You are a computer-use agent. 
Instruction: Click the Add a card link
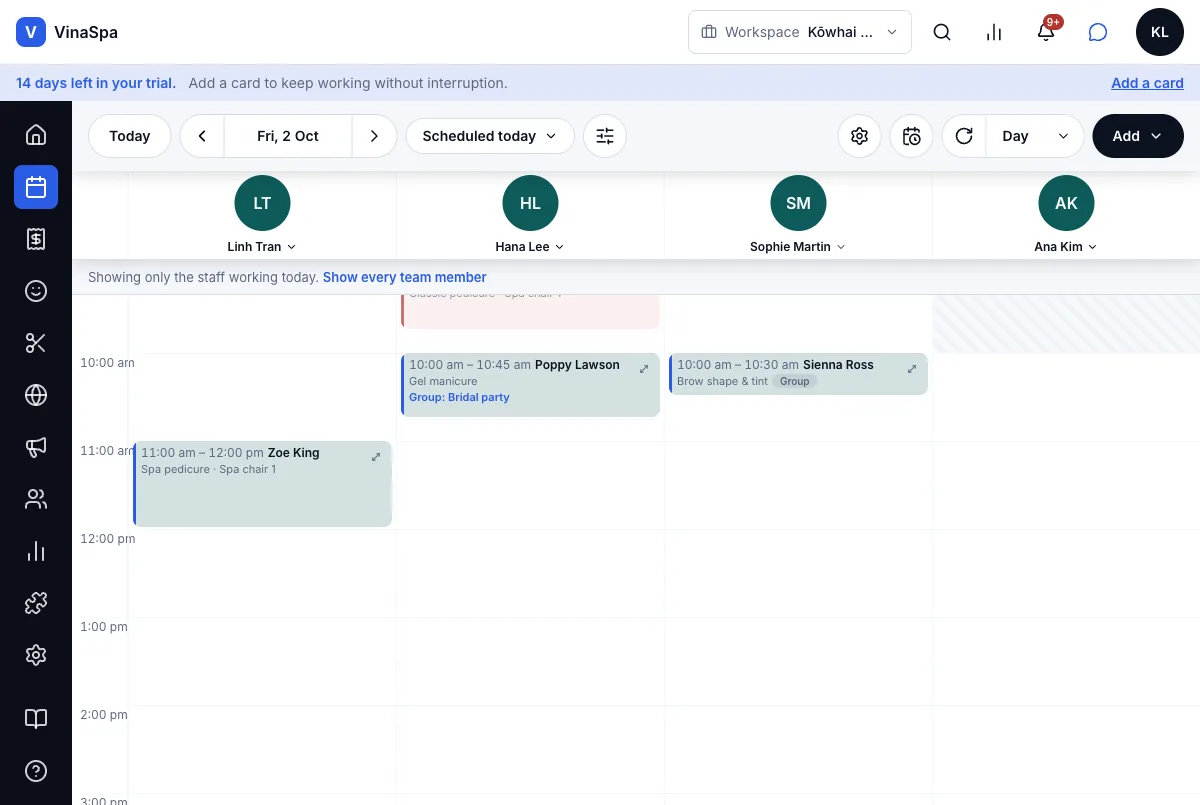[1147, 83]
